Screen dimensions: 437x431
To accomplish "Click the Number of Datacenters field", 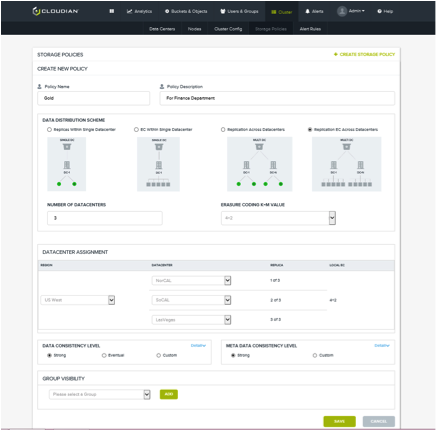I will pos(105,218).
